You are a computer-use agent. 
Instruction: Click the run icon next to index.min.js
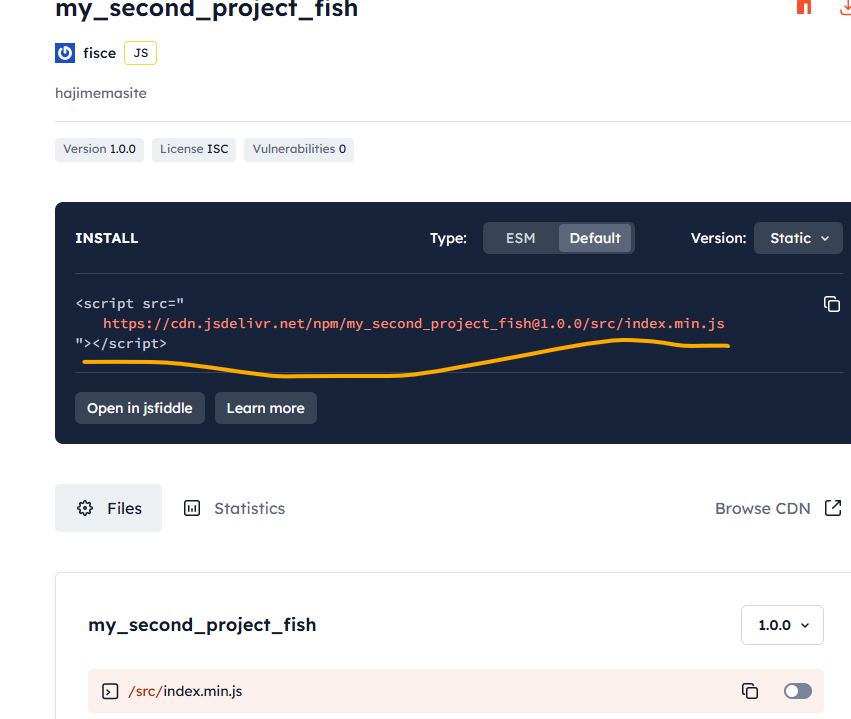(x=109, y=691)
